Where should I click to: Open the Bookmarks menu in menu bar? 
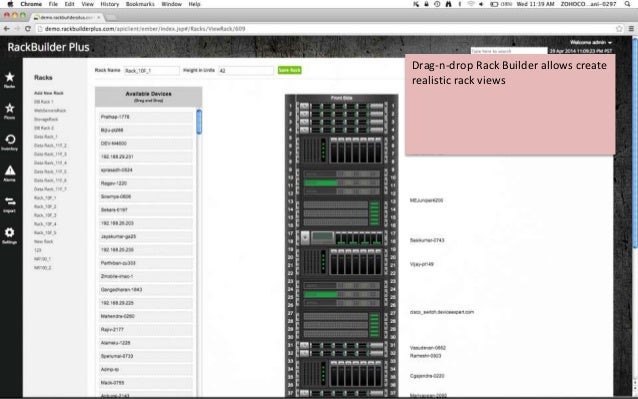tap(140, 4)
